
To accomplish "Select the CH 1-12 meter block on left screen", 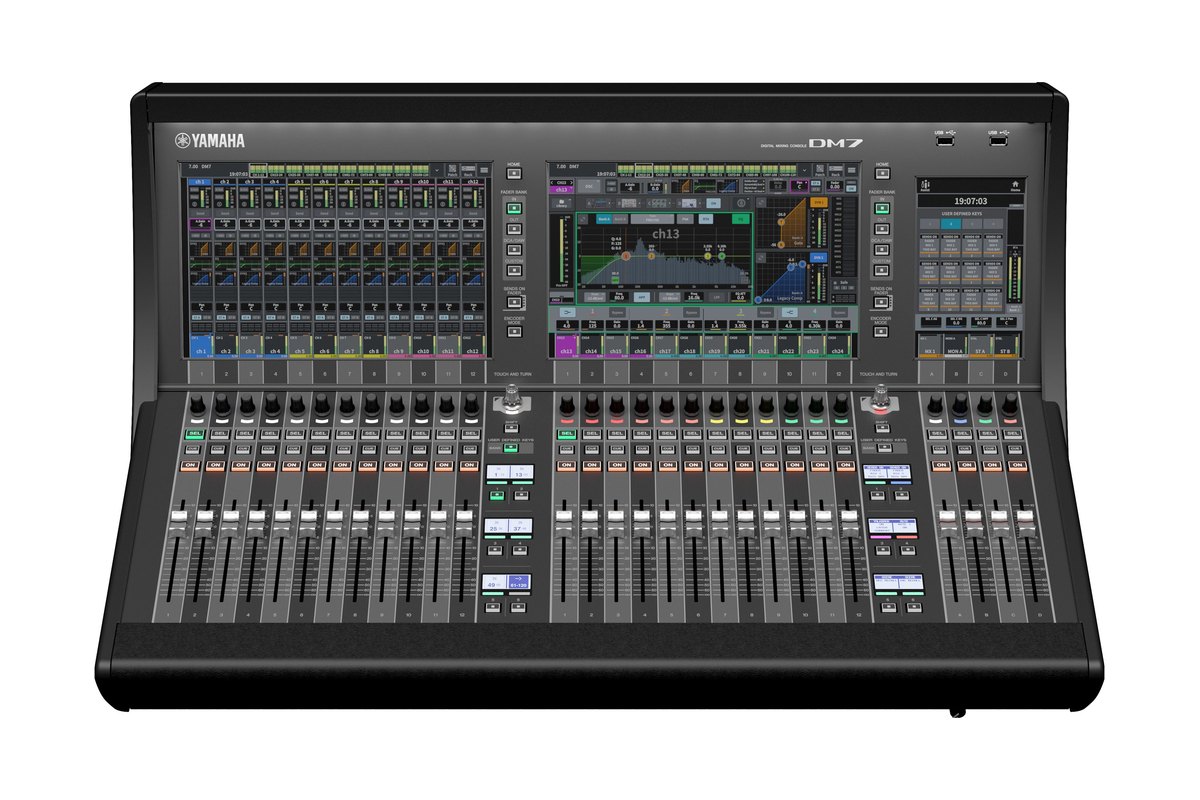I will tap(258, 170).
